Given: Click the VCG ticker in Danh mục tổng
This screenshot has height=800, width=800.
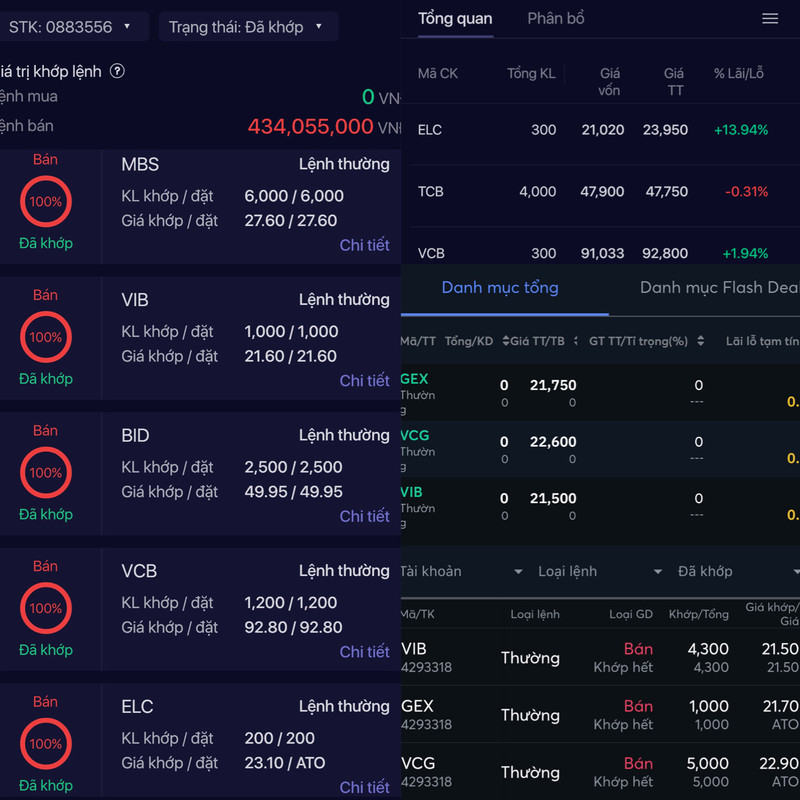Looking at the screenshot, I should coord(415,436).
